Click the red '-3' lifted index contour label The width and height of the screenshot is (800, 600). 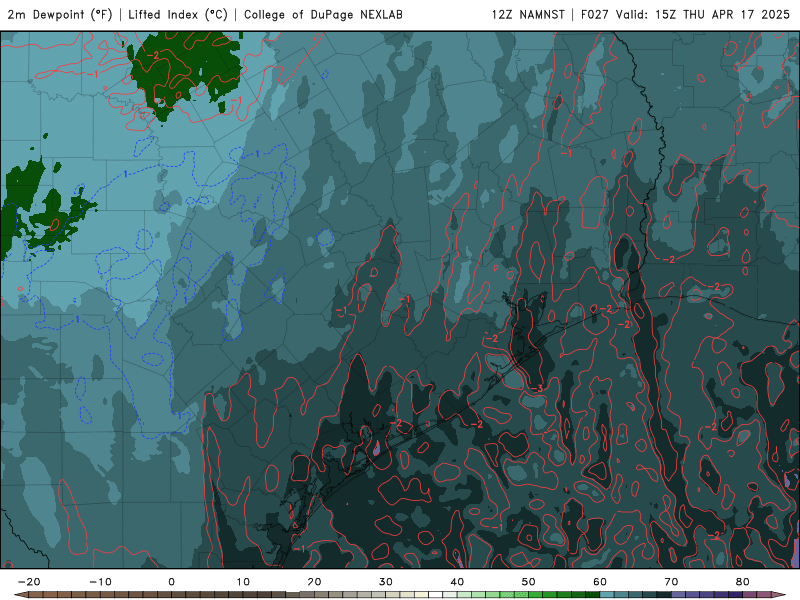pyautogui.click(x=537, y=389)
